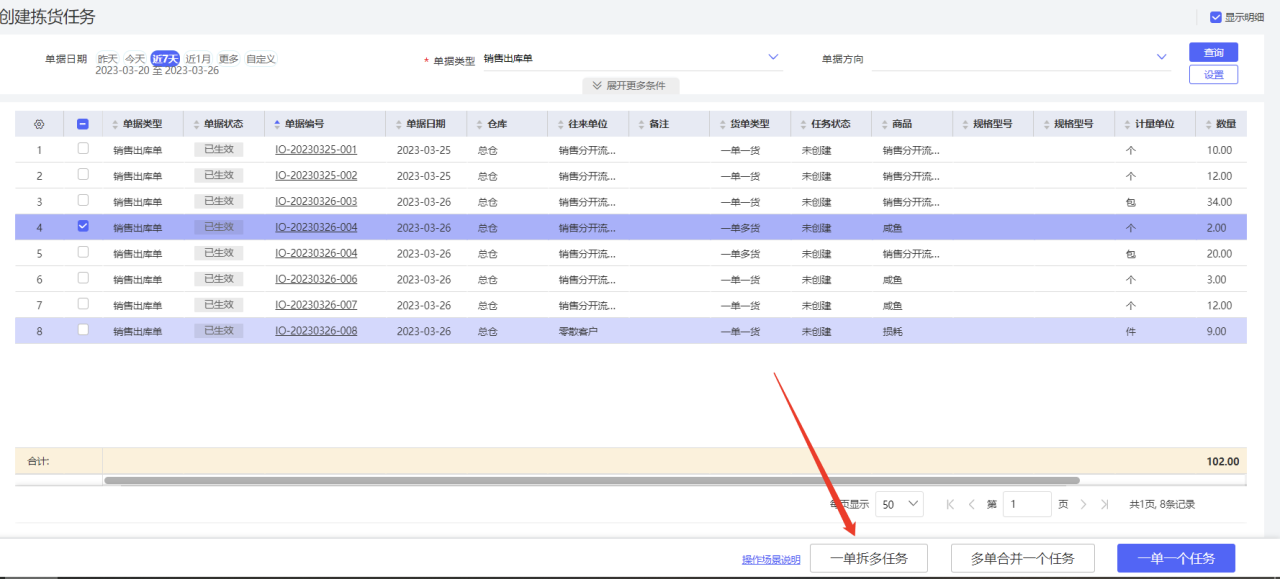This screenshot has width=1280, height=579.
Task: Click the quantity 34.00 cell
Action: click(x=1219, y=202)
